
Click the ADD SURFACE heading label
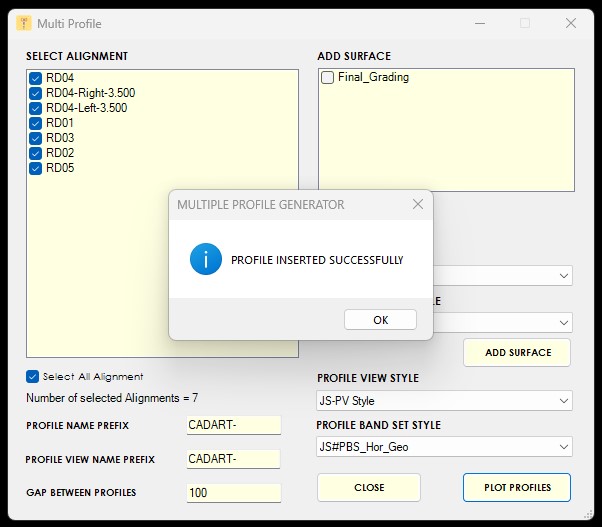click(x=354, y=56)
